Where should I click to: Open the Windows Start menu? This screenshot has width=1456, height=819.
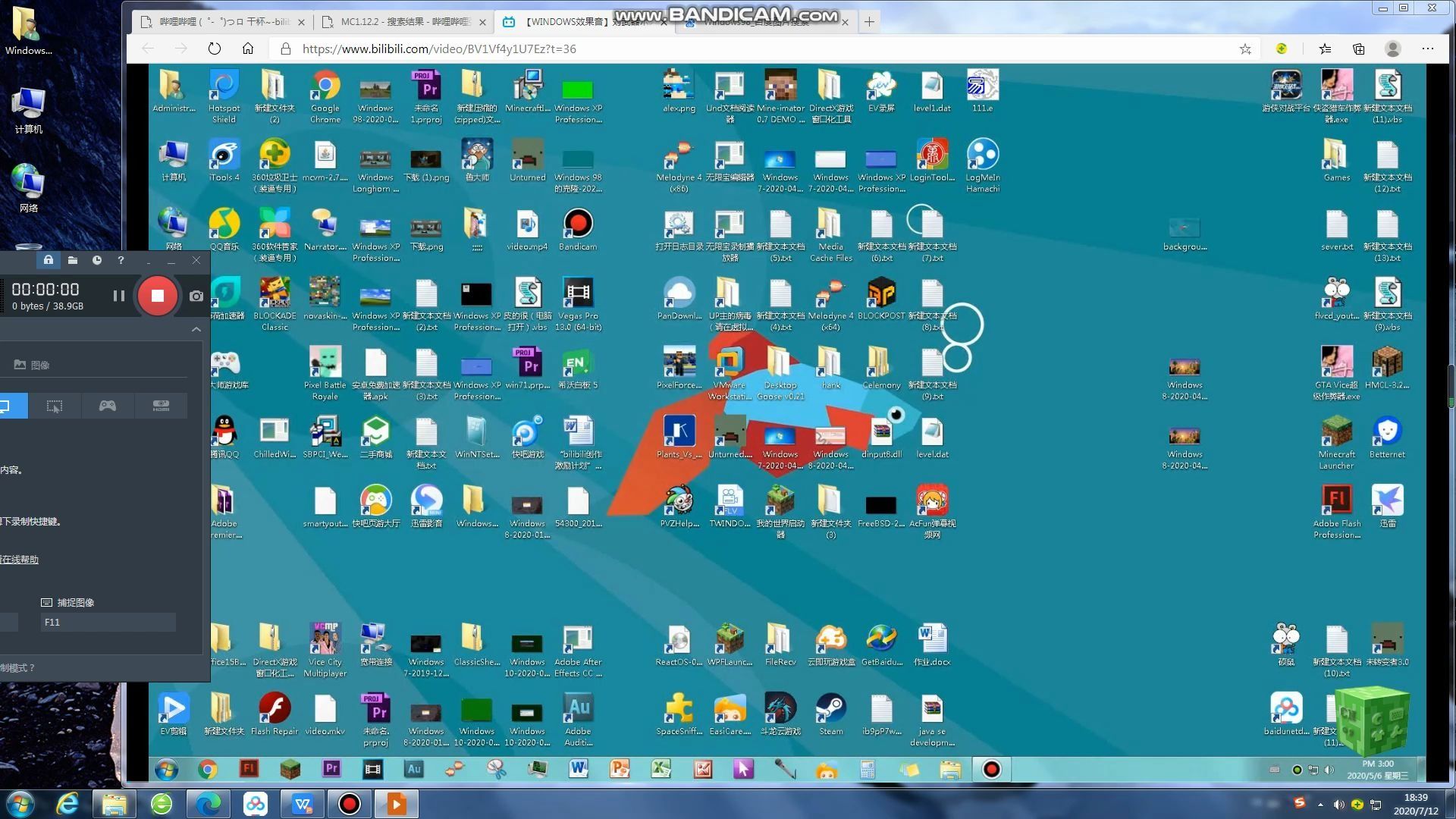19,803
